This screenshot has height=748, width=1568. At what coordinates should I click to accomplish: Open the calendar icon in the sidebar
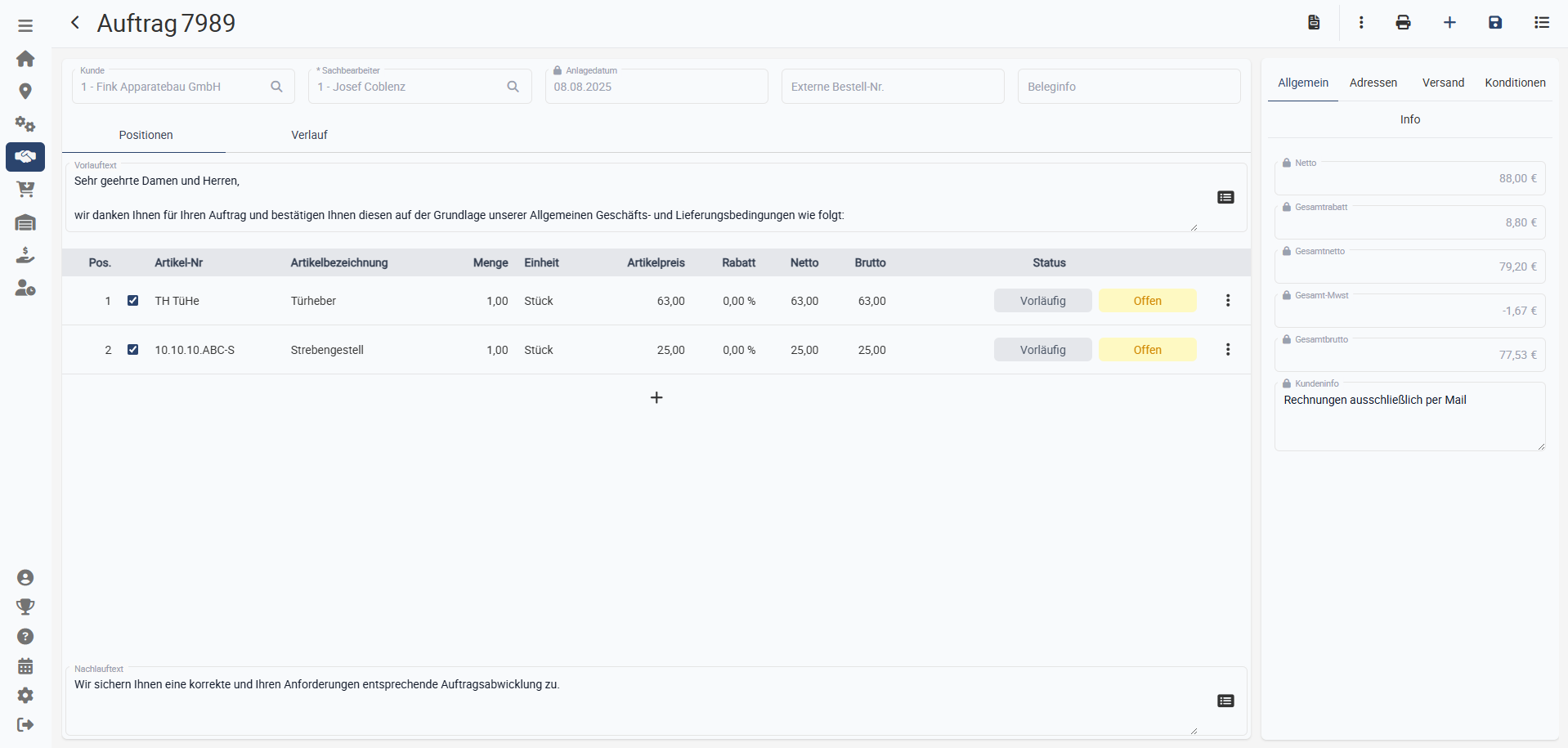pos(25,666)
